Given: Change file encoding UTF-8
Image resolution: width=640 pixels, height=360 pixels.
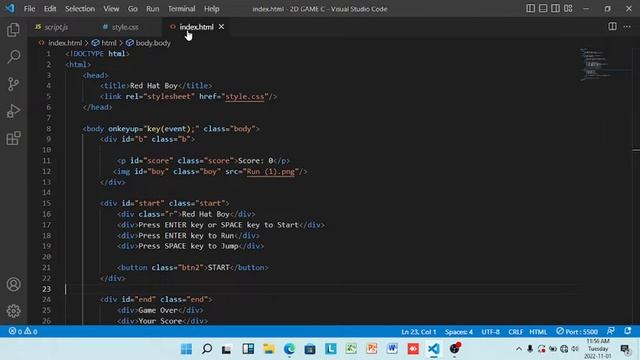Looking at the screenshot, I should [490, 332].
